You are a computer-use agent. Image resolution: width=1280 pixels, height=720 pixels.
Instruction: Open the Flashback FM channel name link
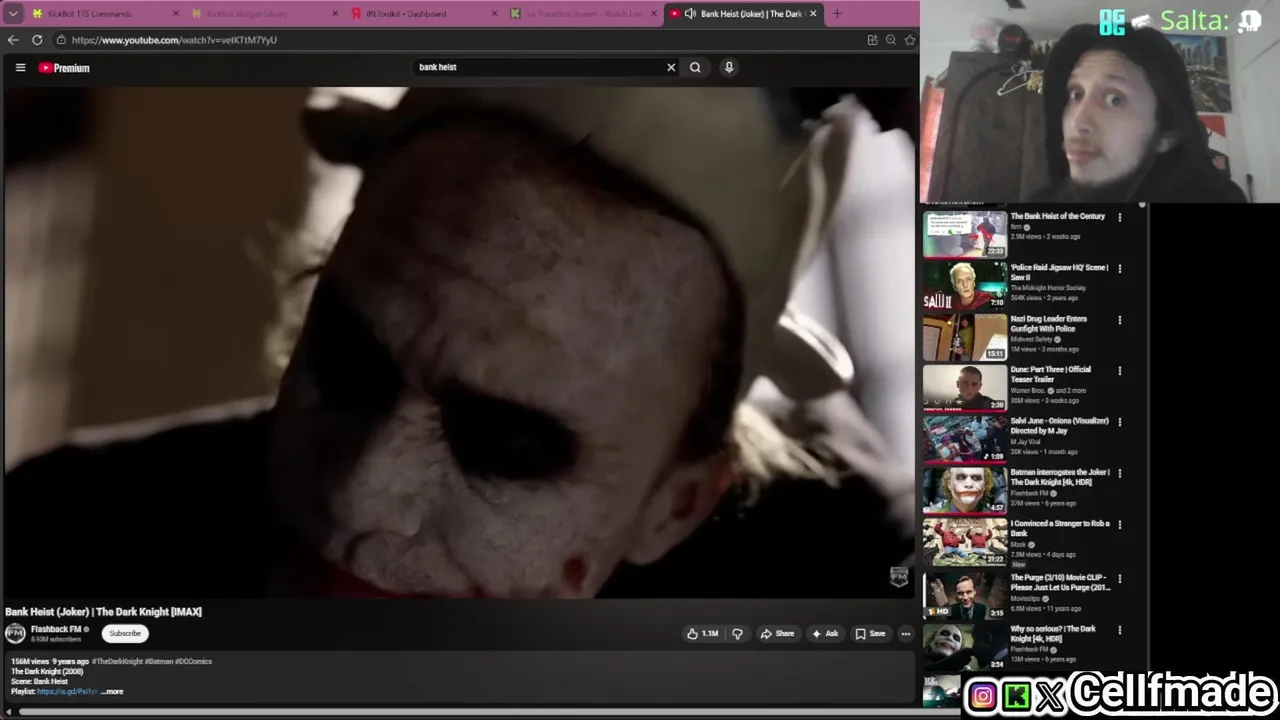(x=56, y=629)
